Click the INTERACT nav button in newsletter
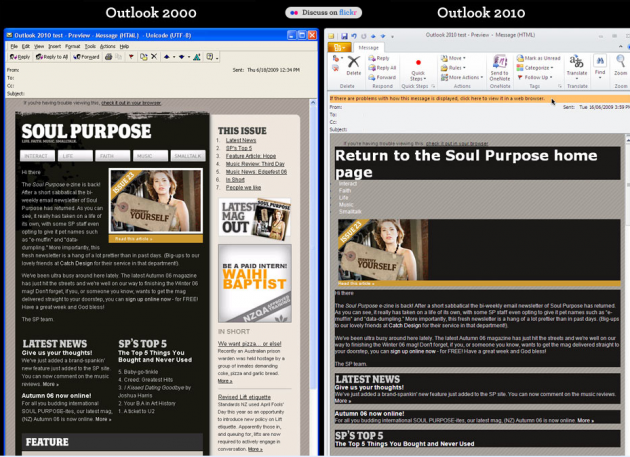630x457 pixels. coord(37,156)
